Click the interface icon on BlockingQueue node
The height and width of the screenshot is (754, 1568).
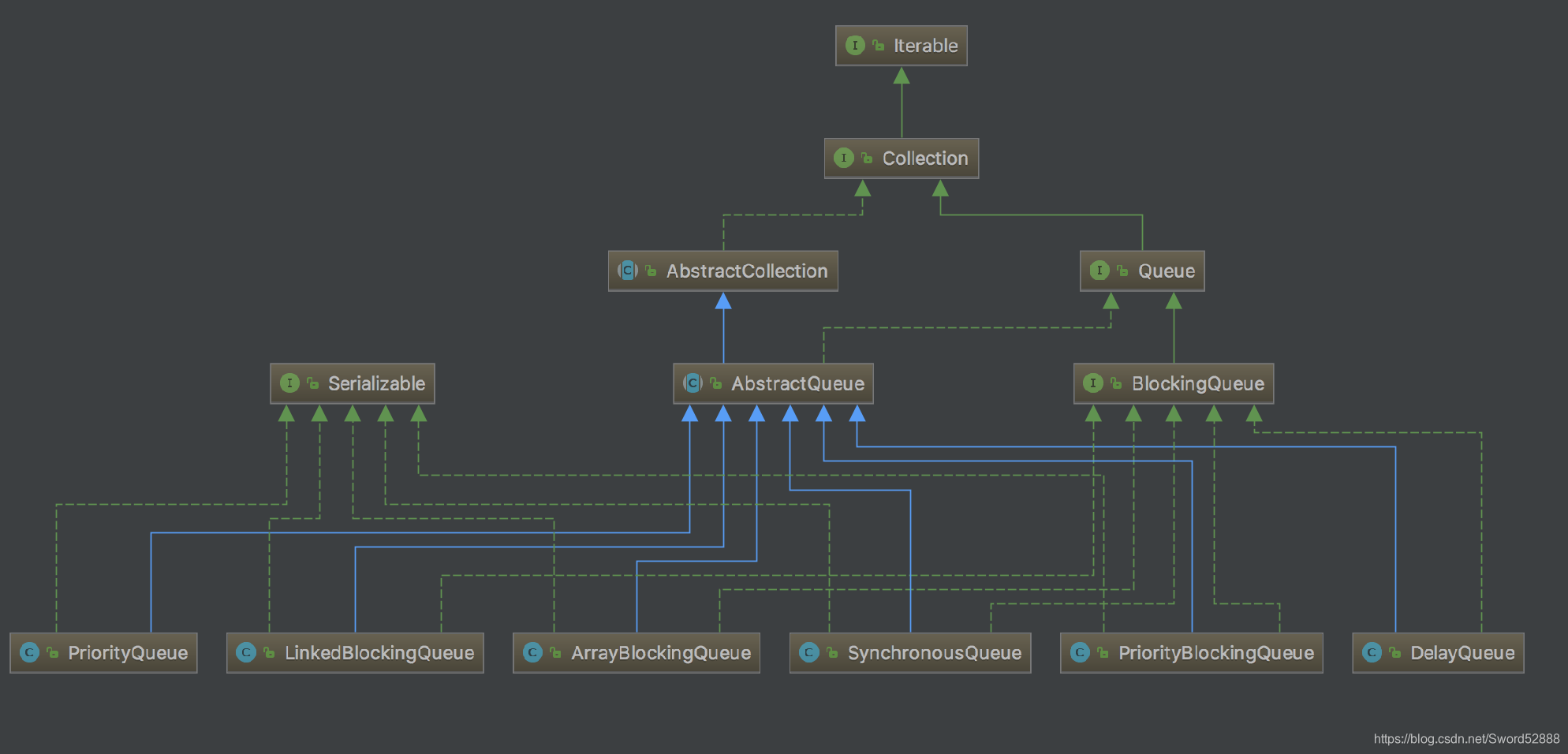click(1093, 383)
